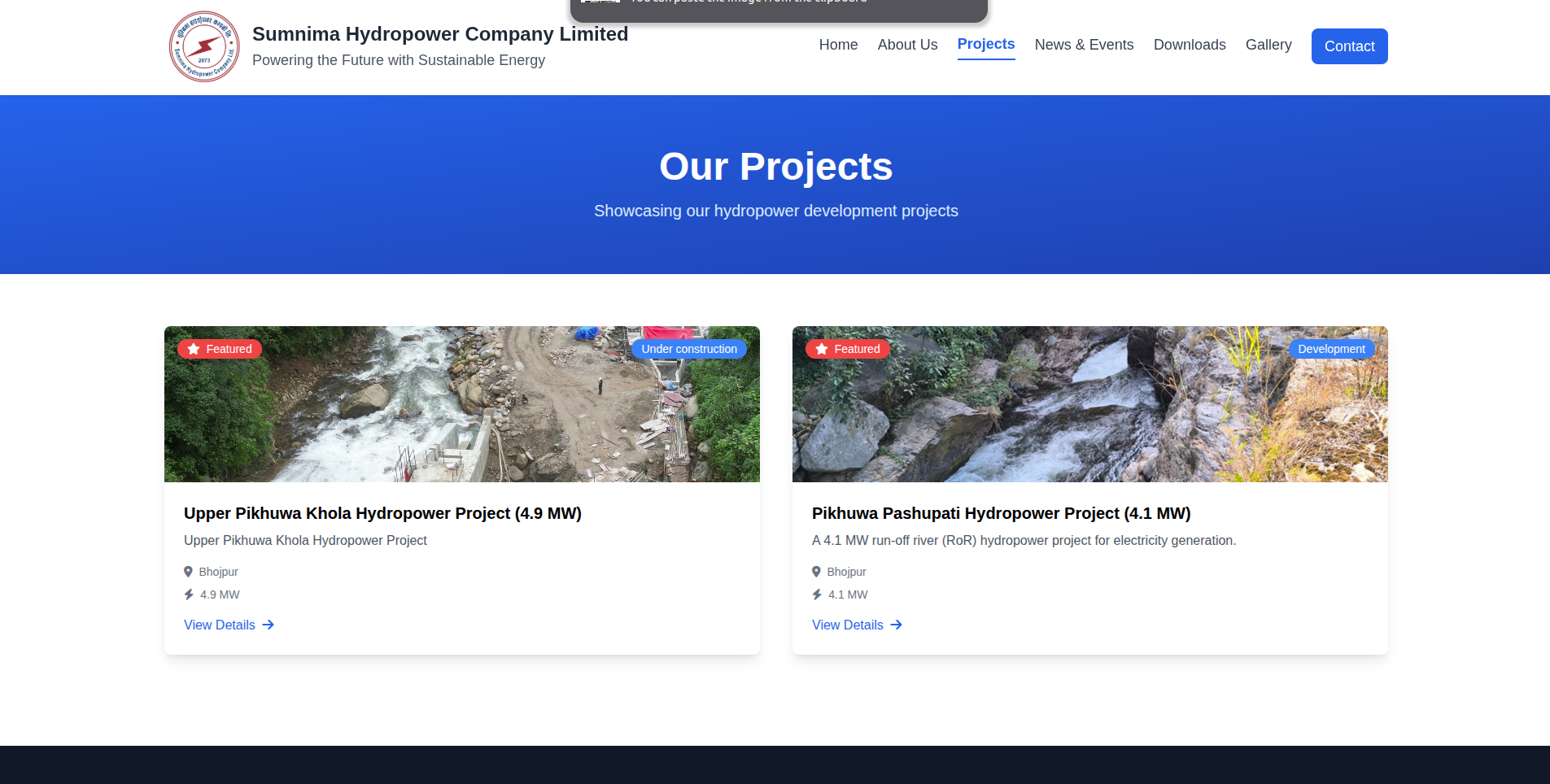
Task: Click the Our Projects heading
Action: (775, 167)
